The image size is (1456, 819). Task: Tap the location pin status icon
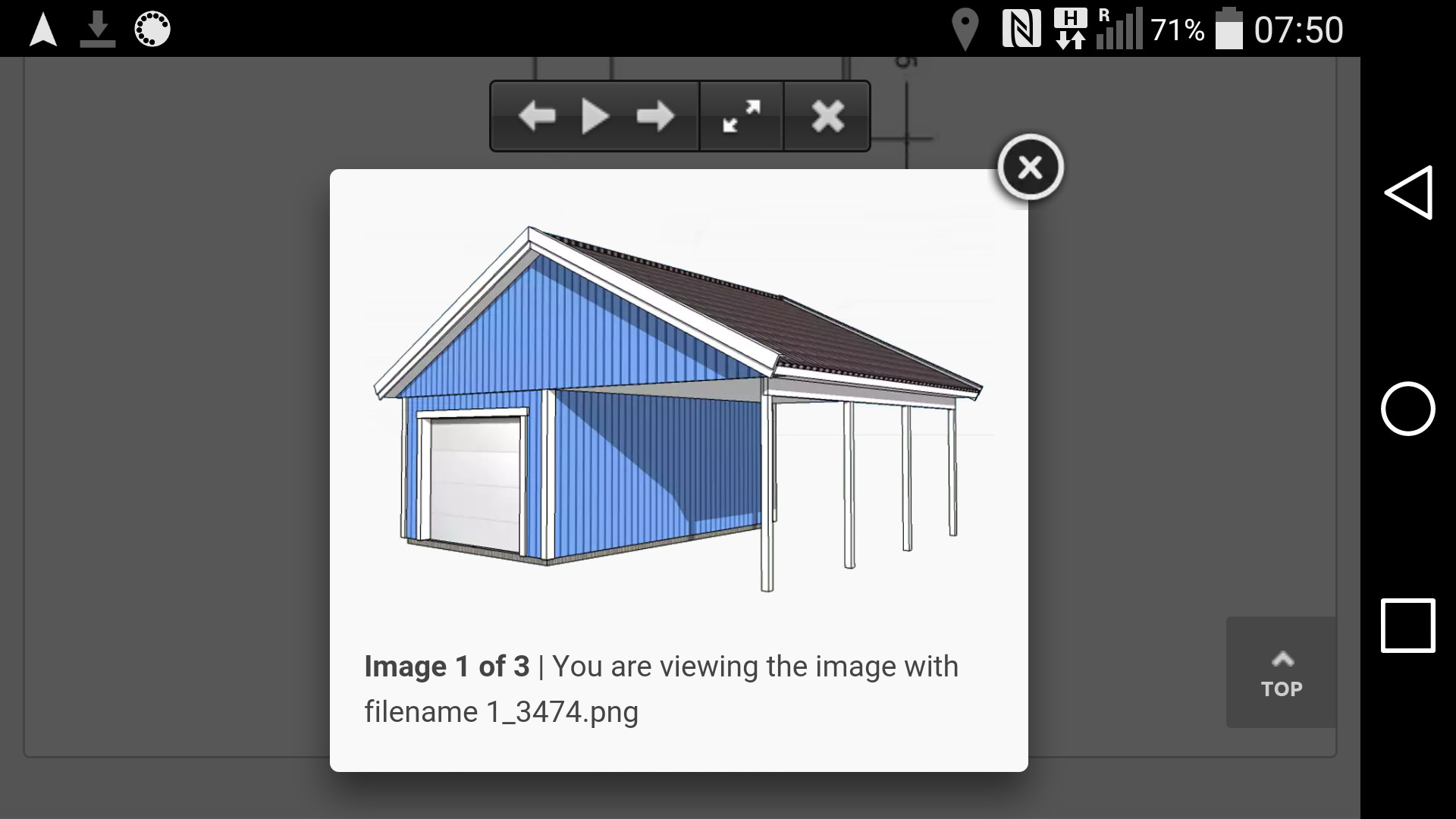click(x=965, y=30)
